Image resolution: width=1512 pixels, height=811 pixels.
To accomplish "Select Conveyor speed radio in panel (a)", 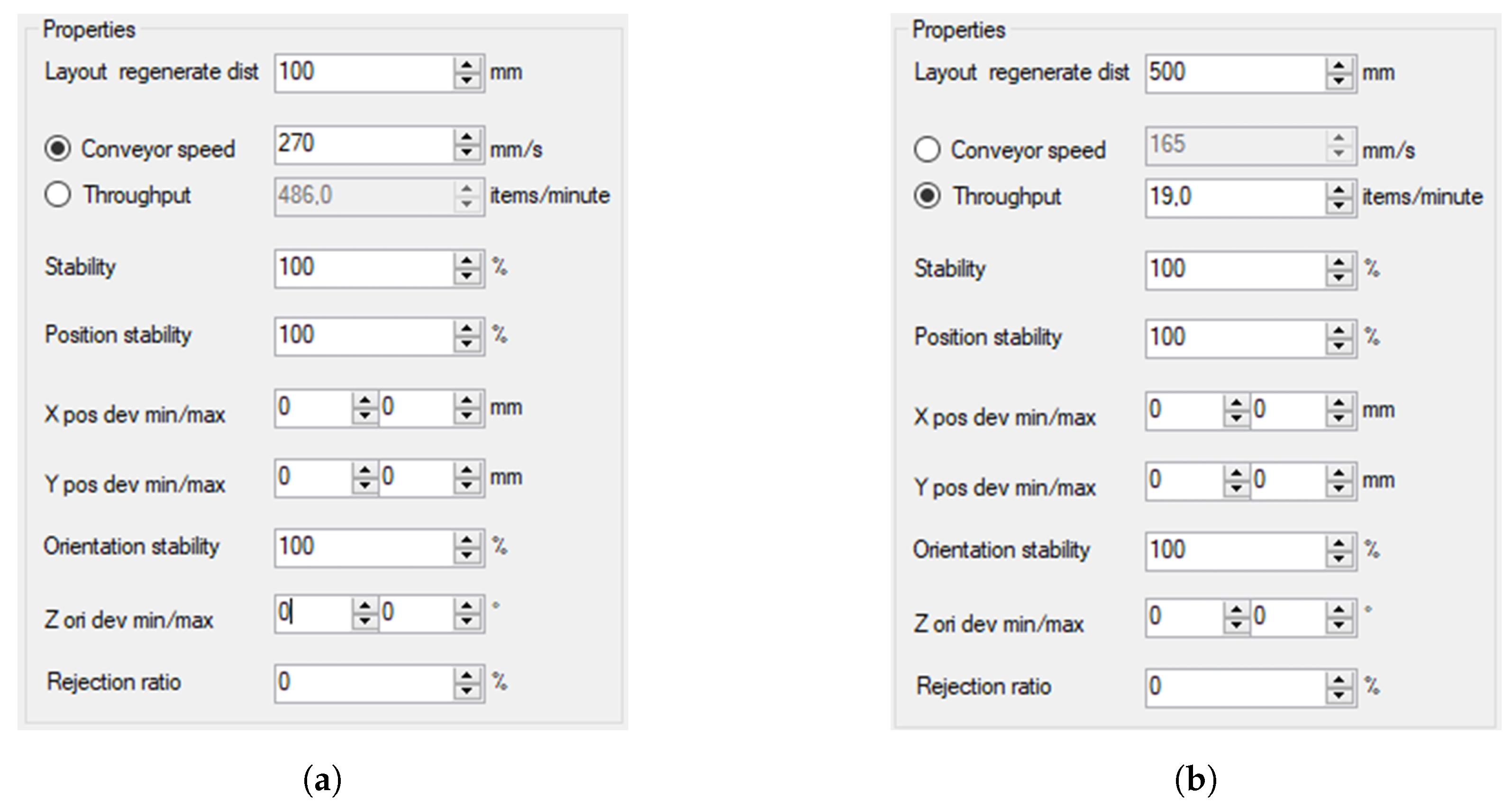I will [57, 148].
